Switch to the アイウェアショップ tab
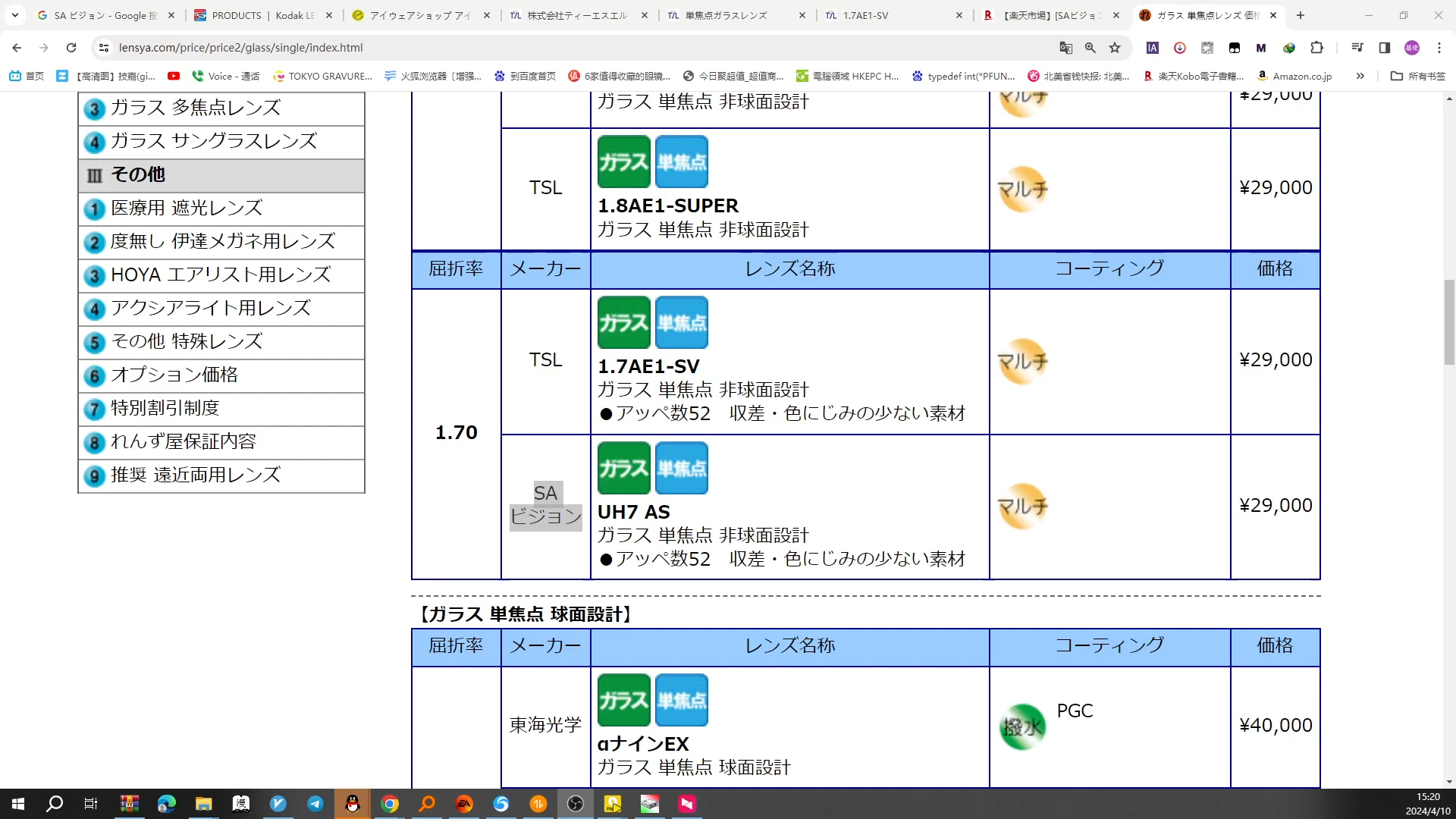 pos(421,15)
